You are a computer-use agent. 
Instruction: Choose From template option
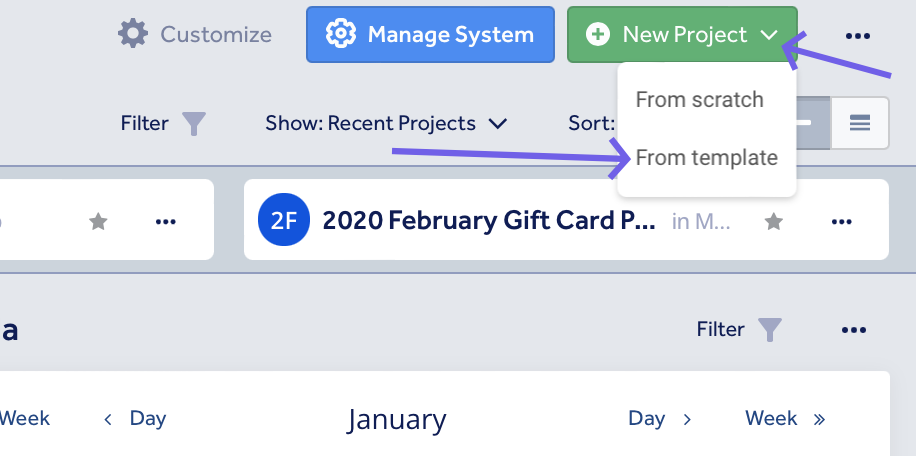[706, 158]
